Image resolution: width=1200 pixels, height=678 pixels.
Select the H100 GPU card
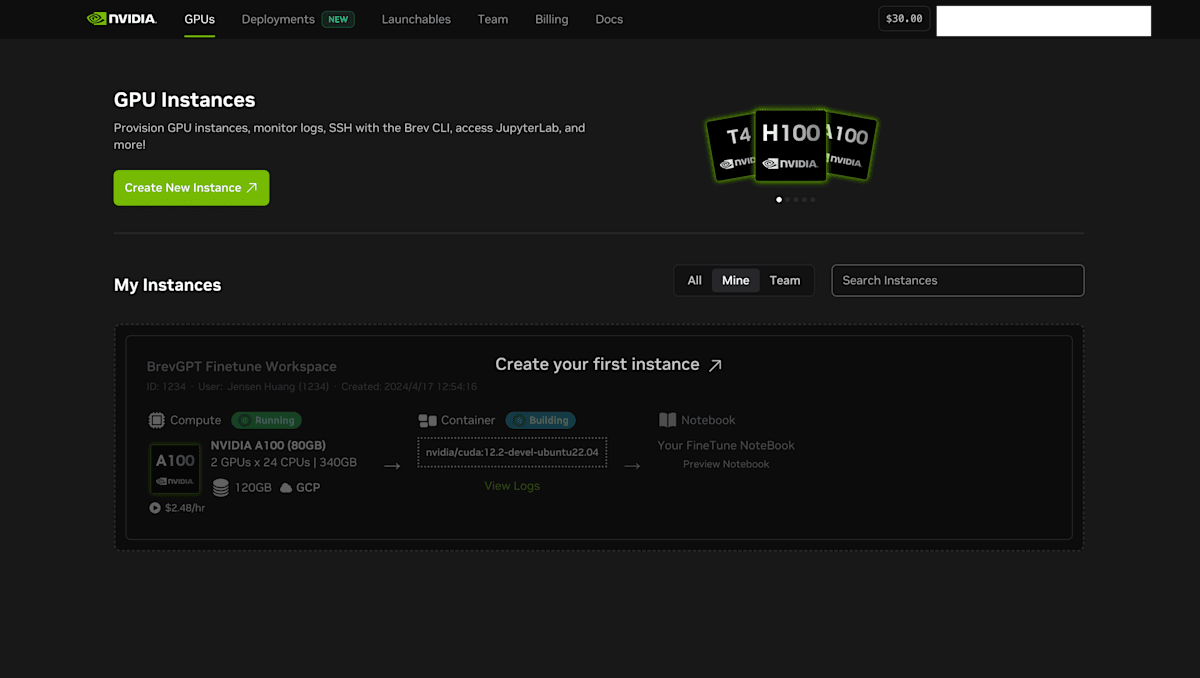click(790, 145)
